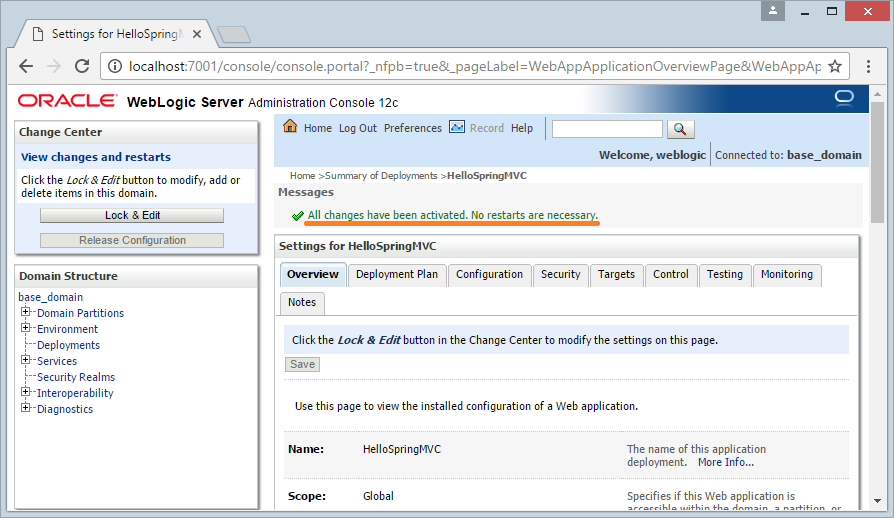This screenshot has width=894, height=518.
Task: Open the Preferences link
Action: [413, 128]
